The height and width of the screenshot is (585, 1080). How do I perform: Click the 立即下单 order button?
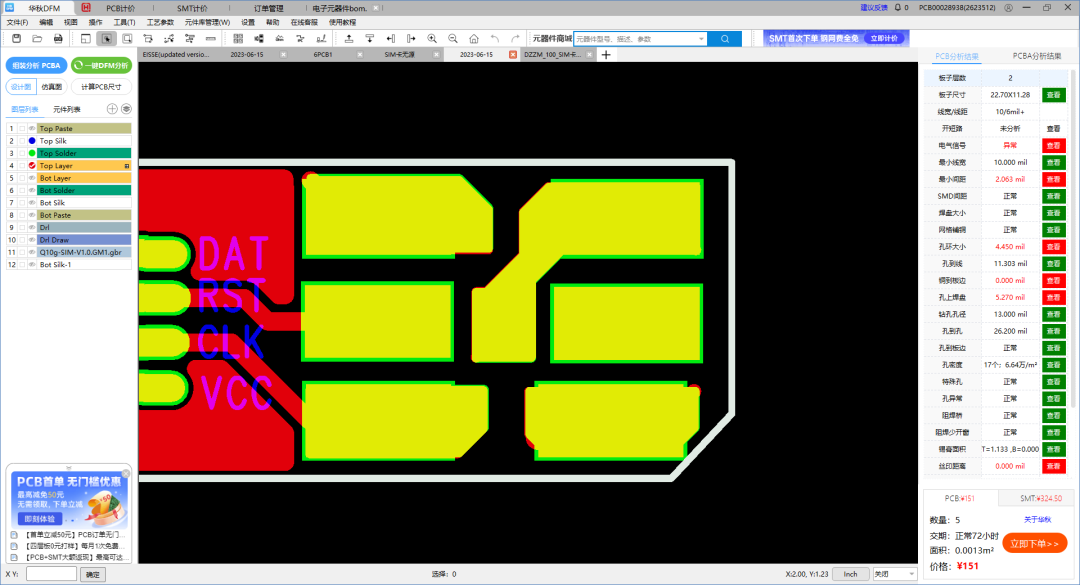click(x=1037, y=542)
